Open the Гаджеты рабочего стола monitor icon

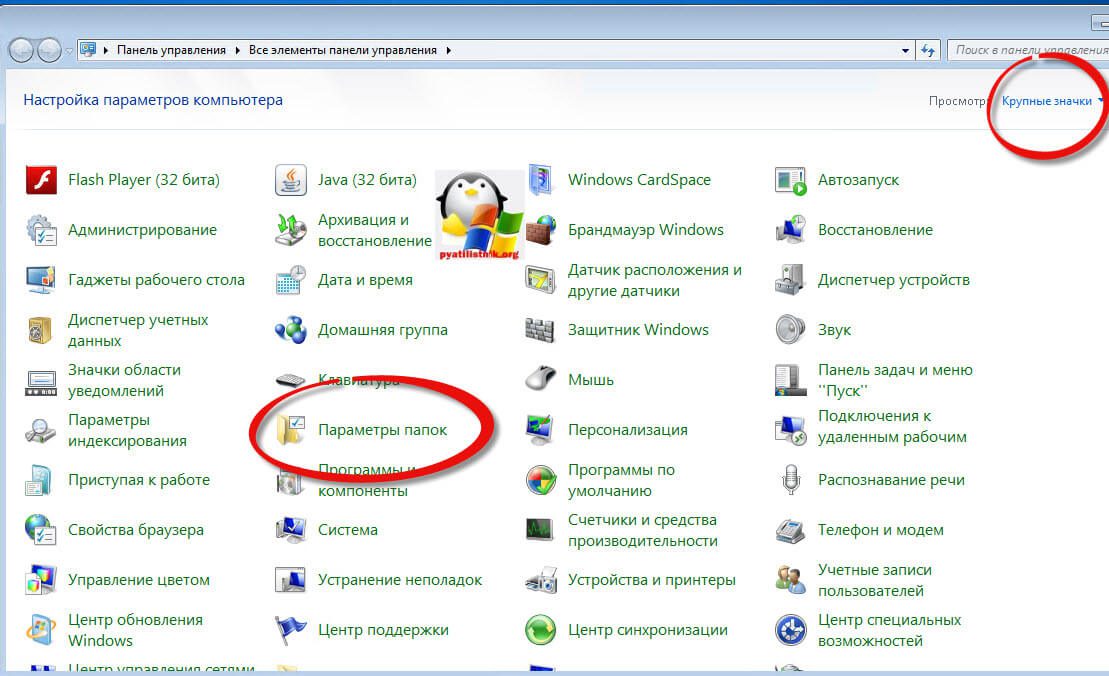click(x=41, y=280)
